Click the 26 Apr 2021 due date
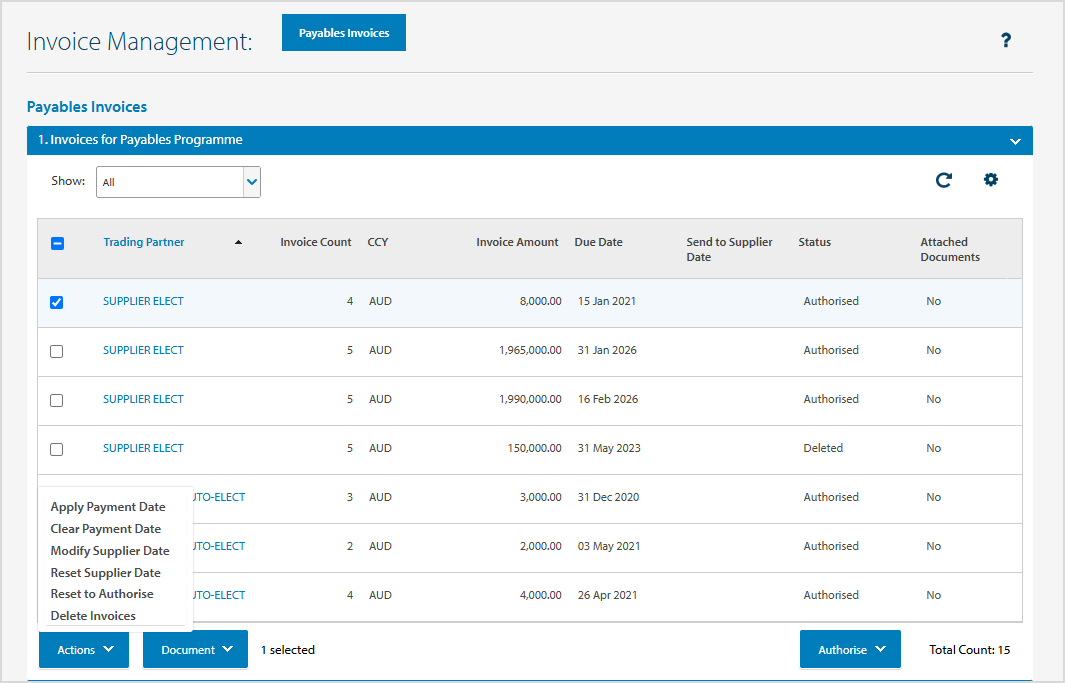This screenshot has width=1065, height=683. pos(608,595)
